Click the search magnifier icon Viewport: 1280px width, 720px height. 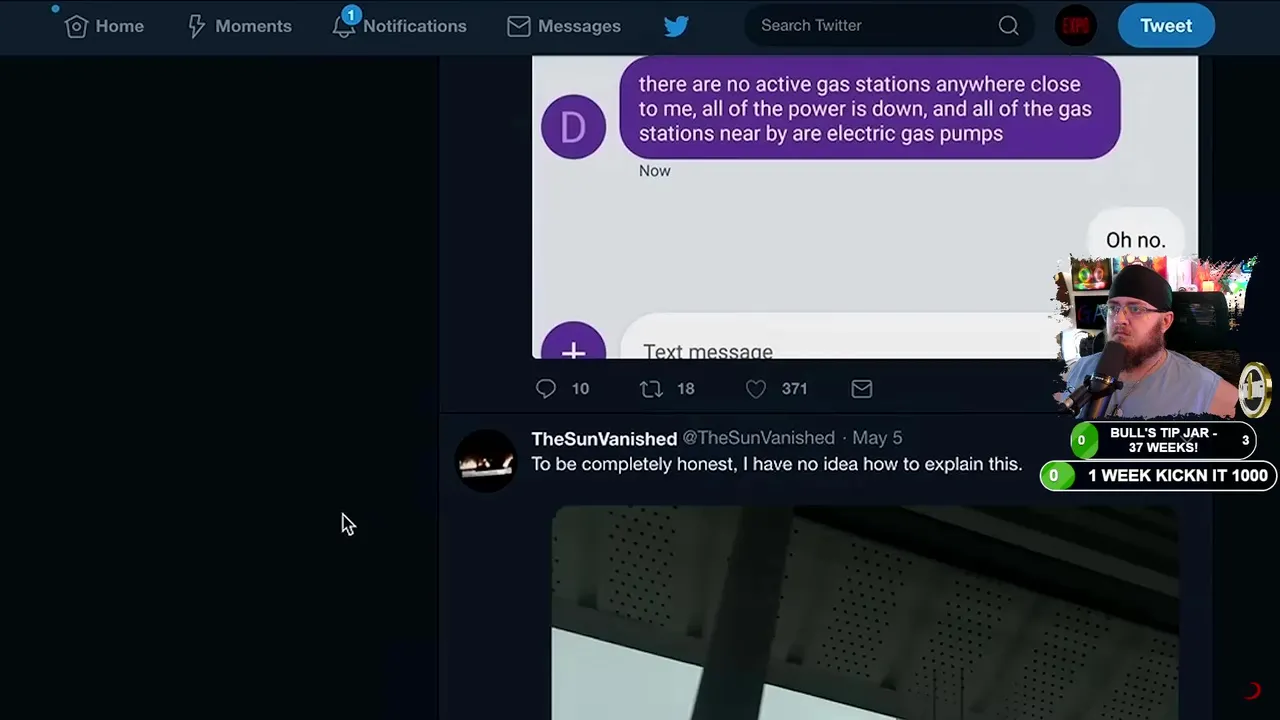point(1009,26)
